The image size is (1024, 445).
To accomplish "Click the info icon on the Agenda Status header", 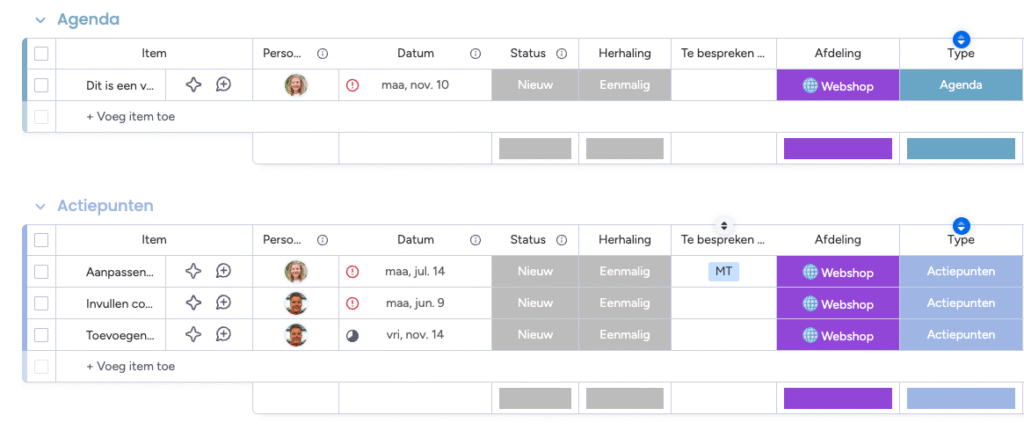I will (562, 54).
